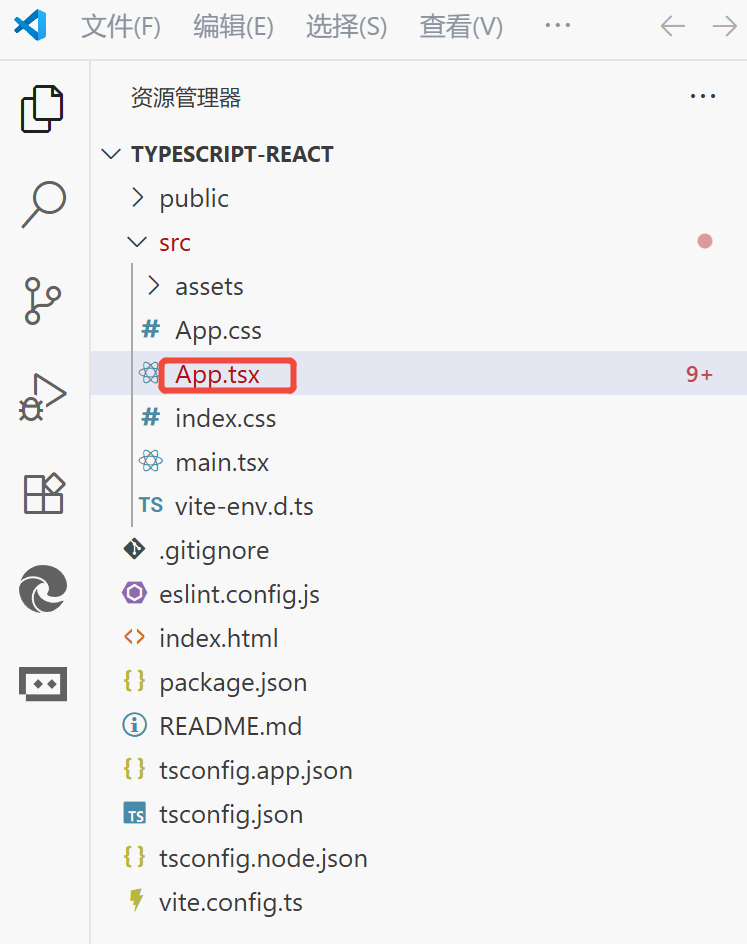Open the vite.config.ts file

pos(230,902)
